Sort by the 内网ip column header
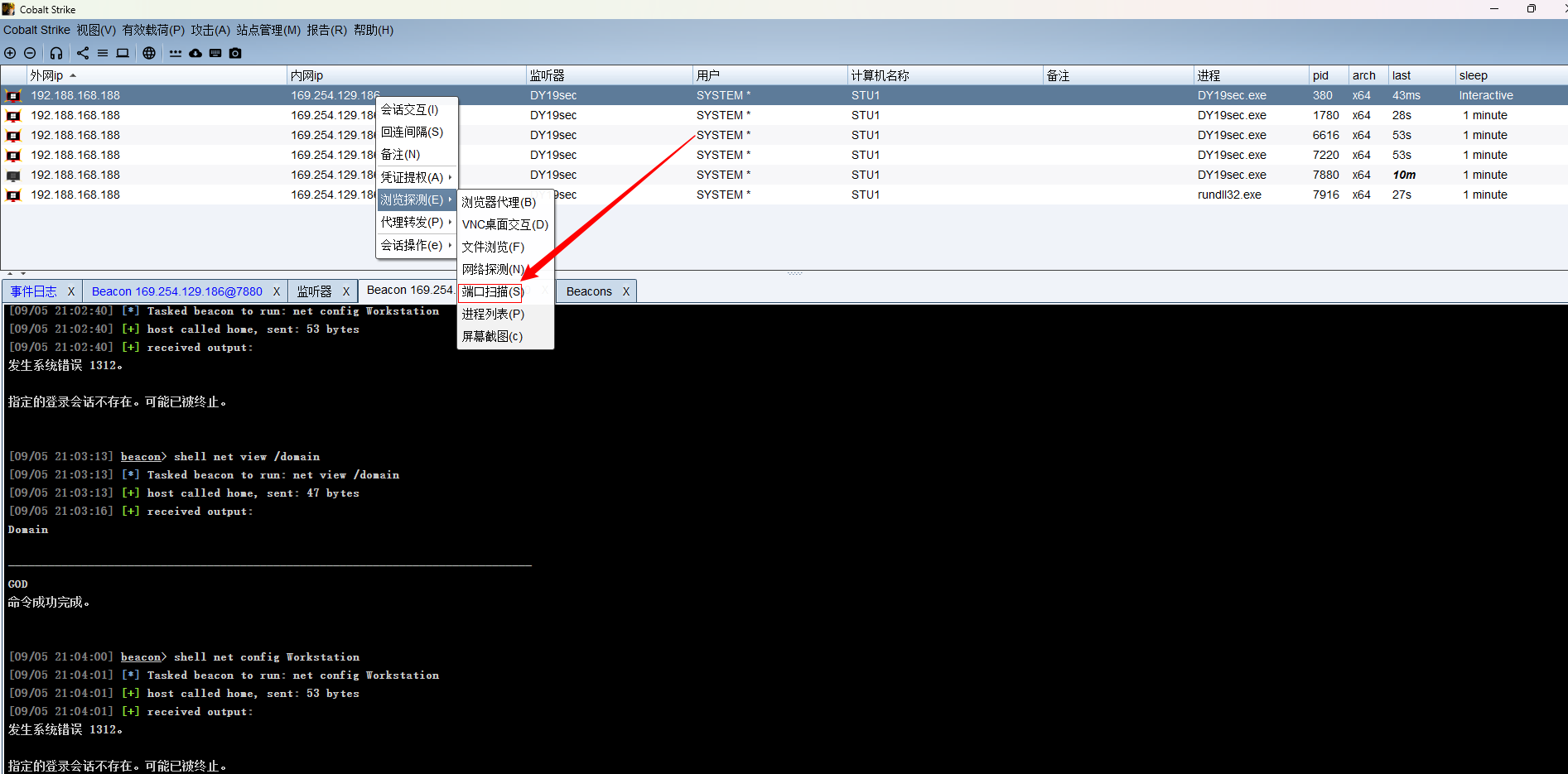This screenshot has width=1568, height=774. (x=406, y=75)
